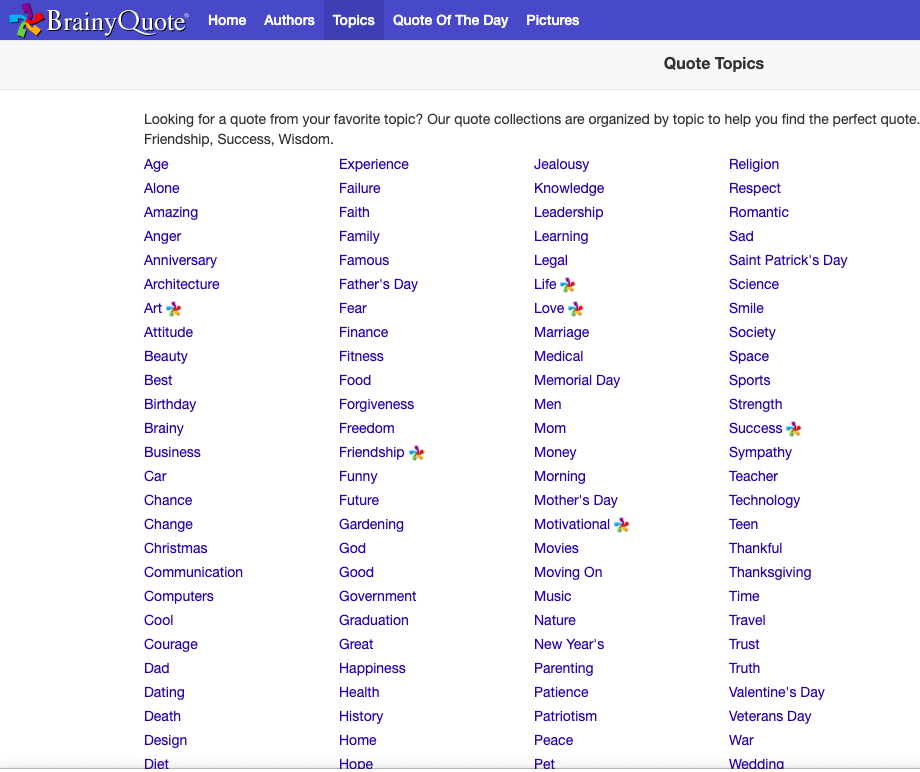
Task: Go to the Home nav item
Action: click(x=227, y=20)
